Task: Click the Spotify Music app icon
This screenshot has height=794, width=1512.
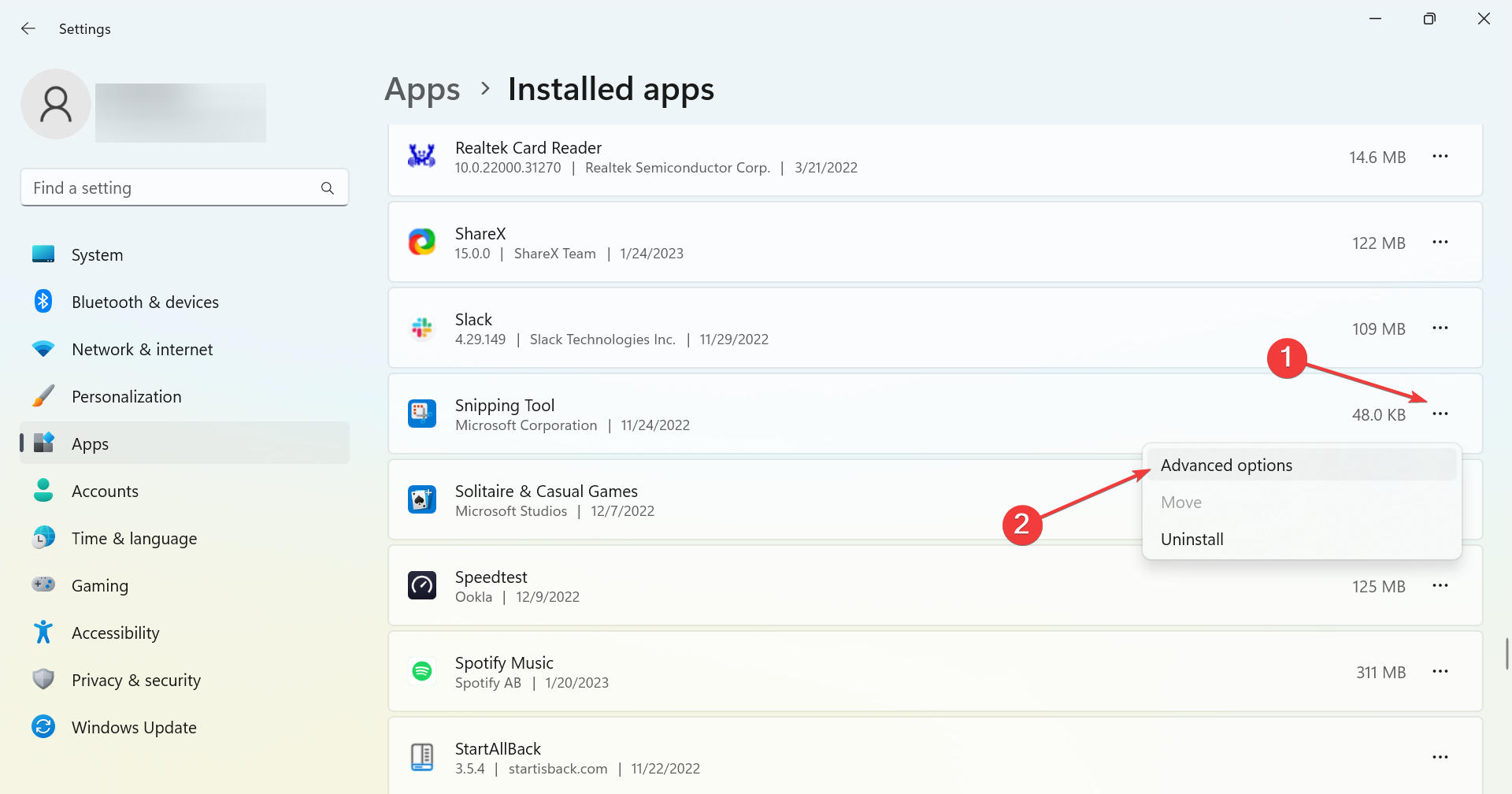Action: pos(422,671)
